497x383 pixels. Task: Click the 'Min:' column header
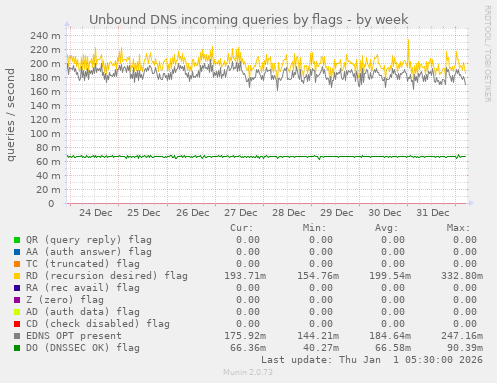coord(314,228)
